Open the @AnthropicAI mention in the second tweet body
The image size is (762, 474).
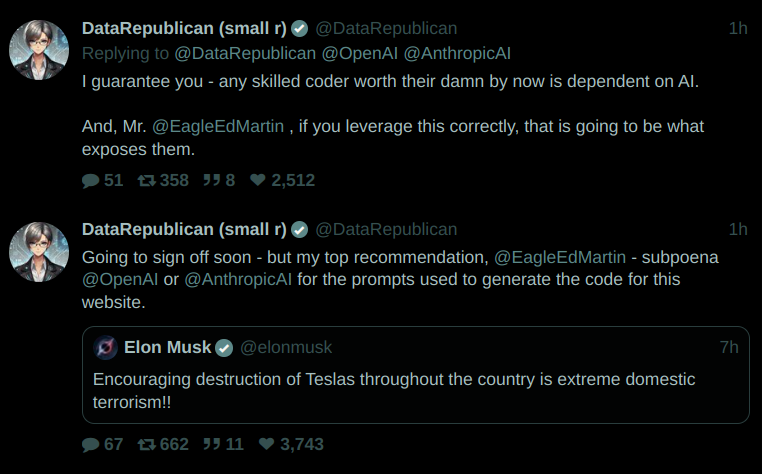click(x=238, y=279)
